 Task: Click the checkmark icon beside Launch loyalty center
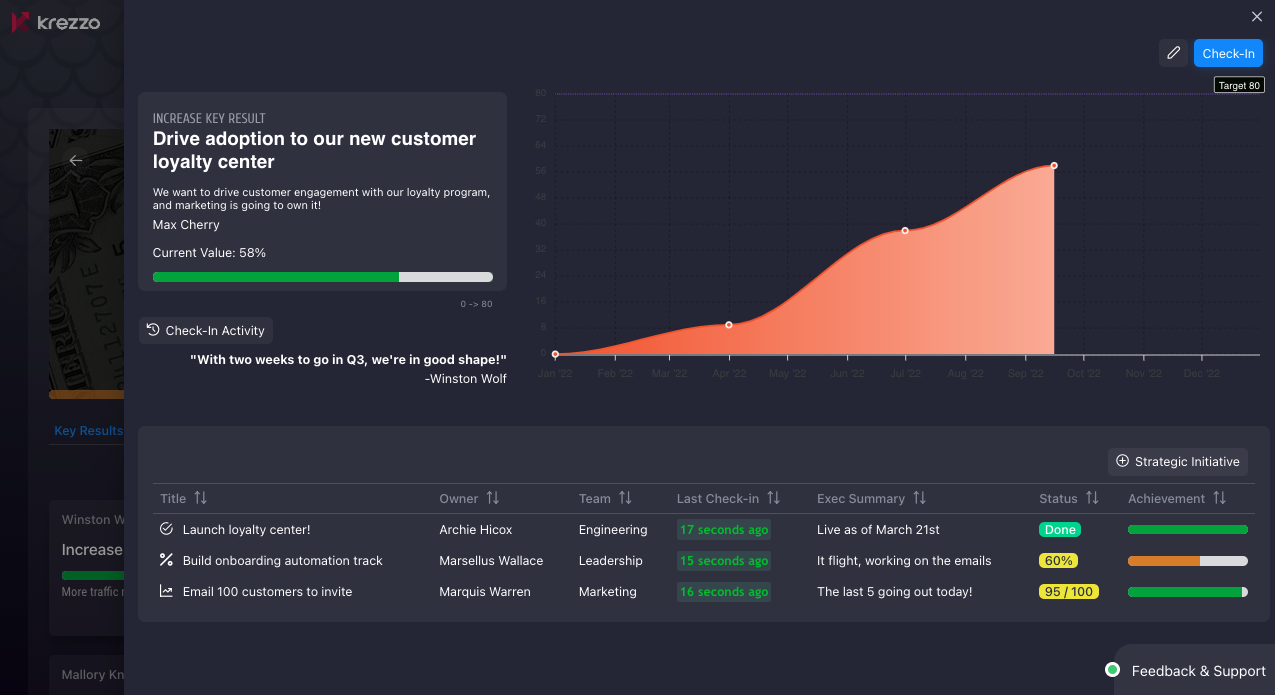coord(167,529)
